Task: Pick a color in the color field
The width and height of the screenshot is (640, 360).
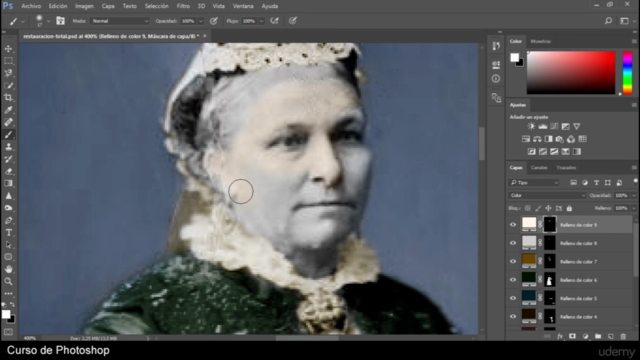Action: click(571, 73)
